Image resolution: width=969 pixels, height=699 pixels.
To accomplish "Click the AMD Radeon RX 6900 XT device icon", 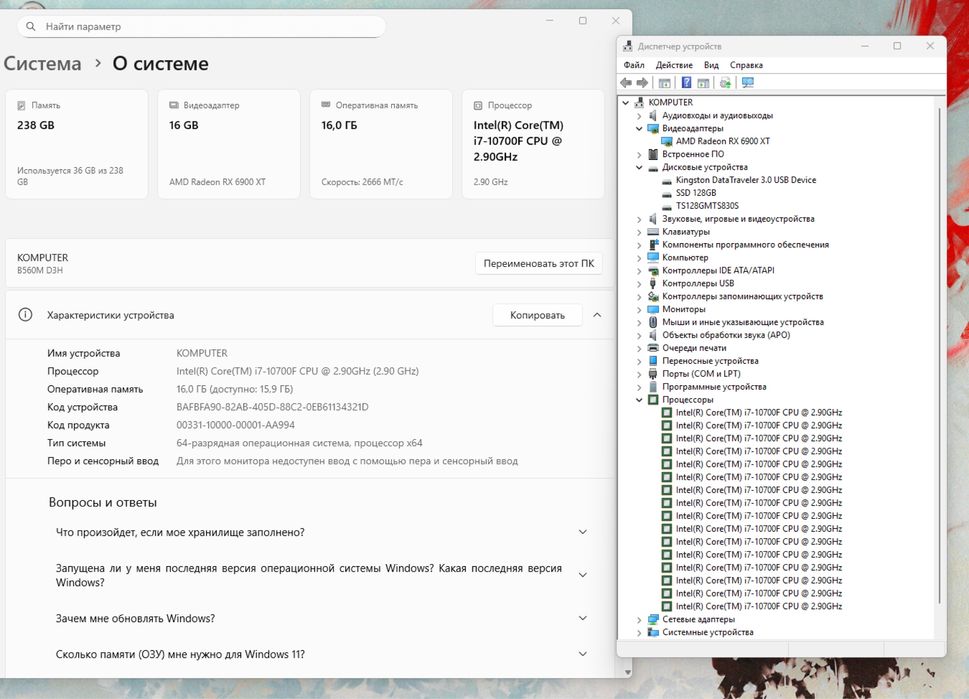I will tap(667, 141).
